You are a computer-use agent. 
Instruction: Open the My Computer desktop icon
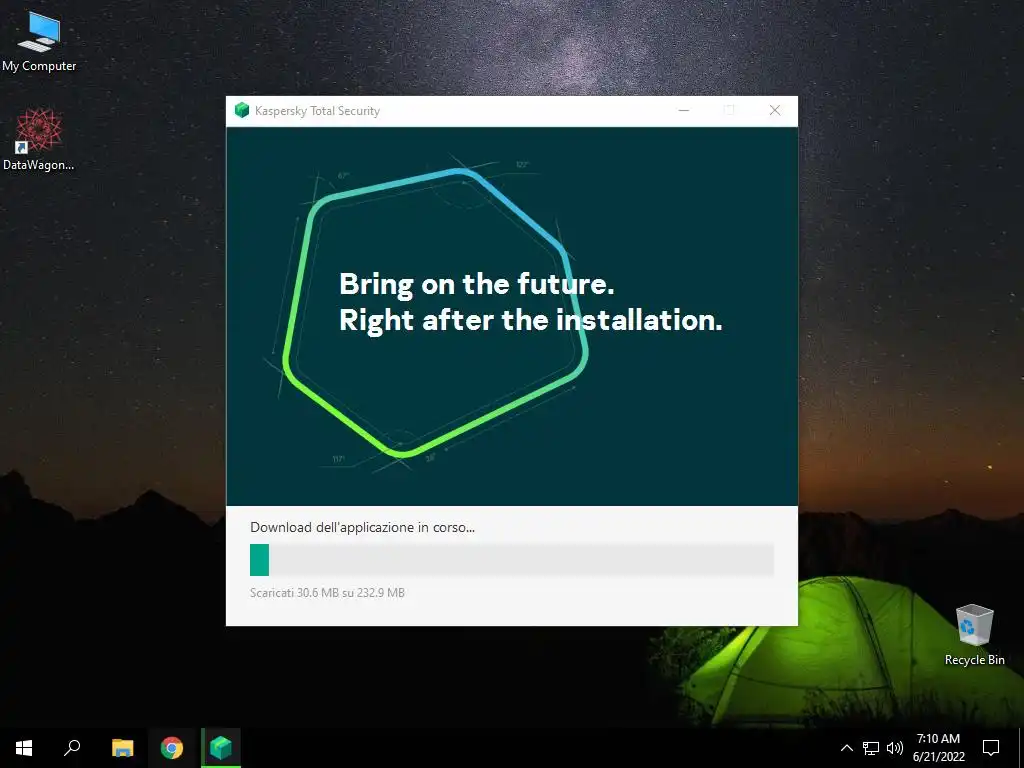pyautogui.click(x=39, y=42)
